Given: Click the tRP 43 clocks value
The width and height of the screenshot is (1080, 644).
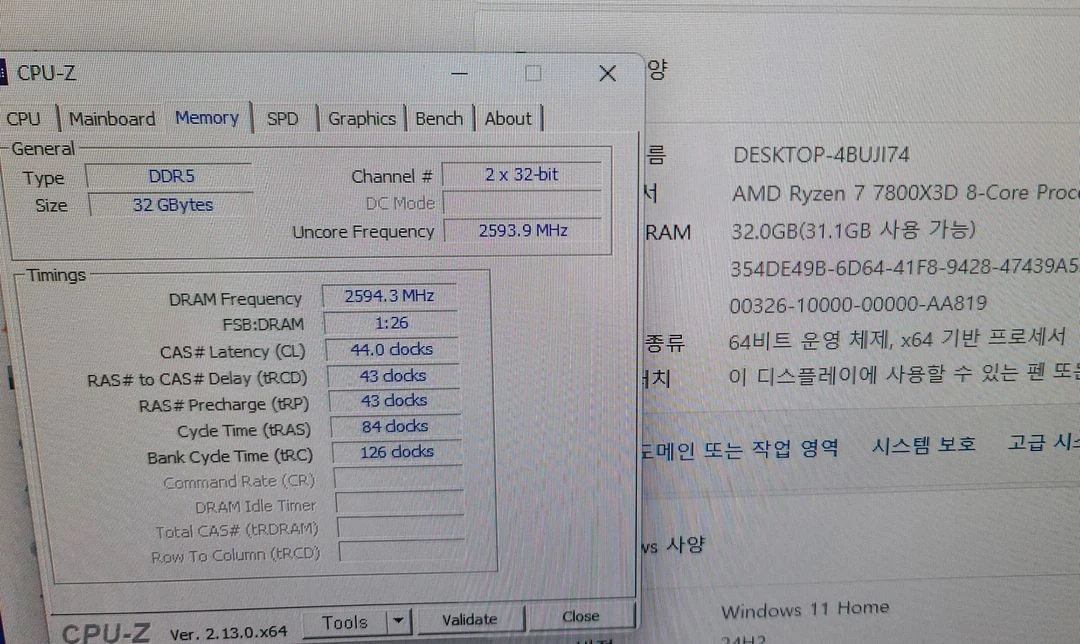Looking at the screenshot, I should click(x=395, y=401).
